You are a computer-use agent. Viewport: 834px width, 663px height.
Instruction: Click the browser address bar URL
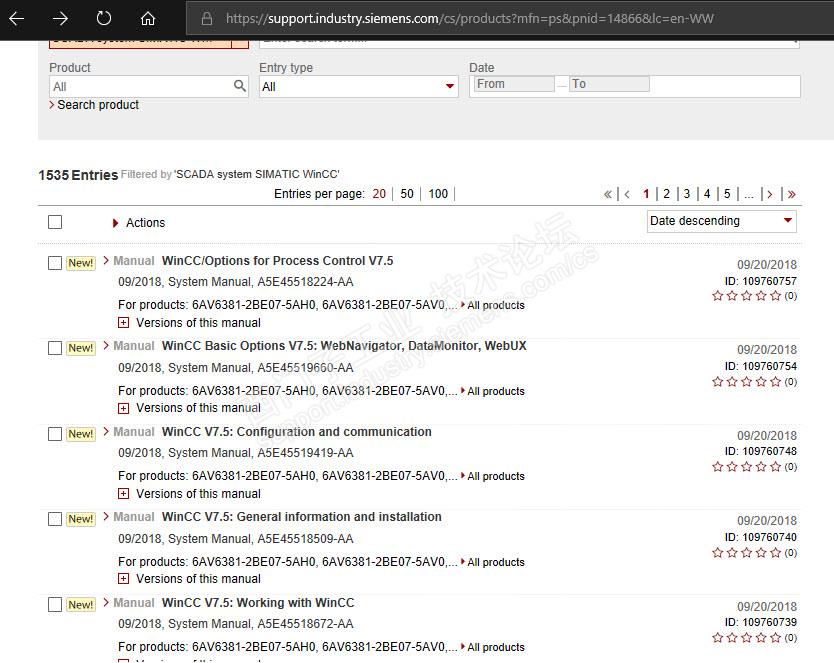click(x=469, y=19)
